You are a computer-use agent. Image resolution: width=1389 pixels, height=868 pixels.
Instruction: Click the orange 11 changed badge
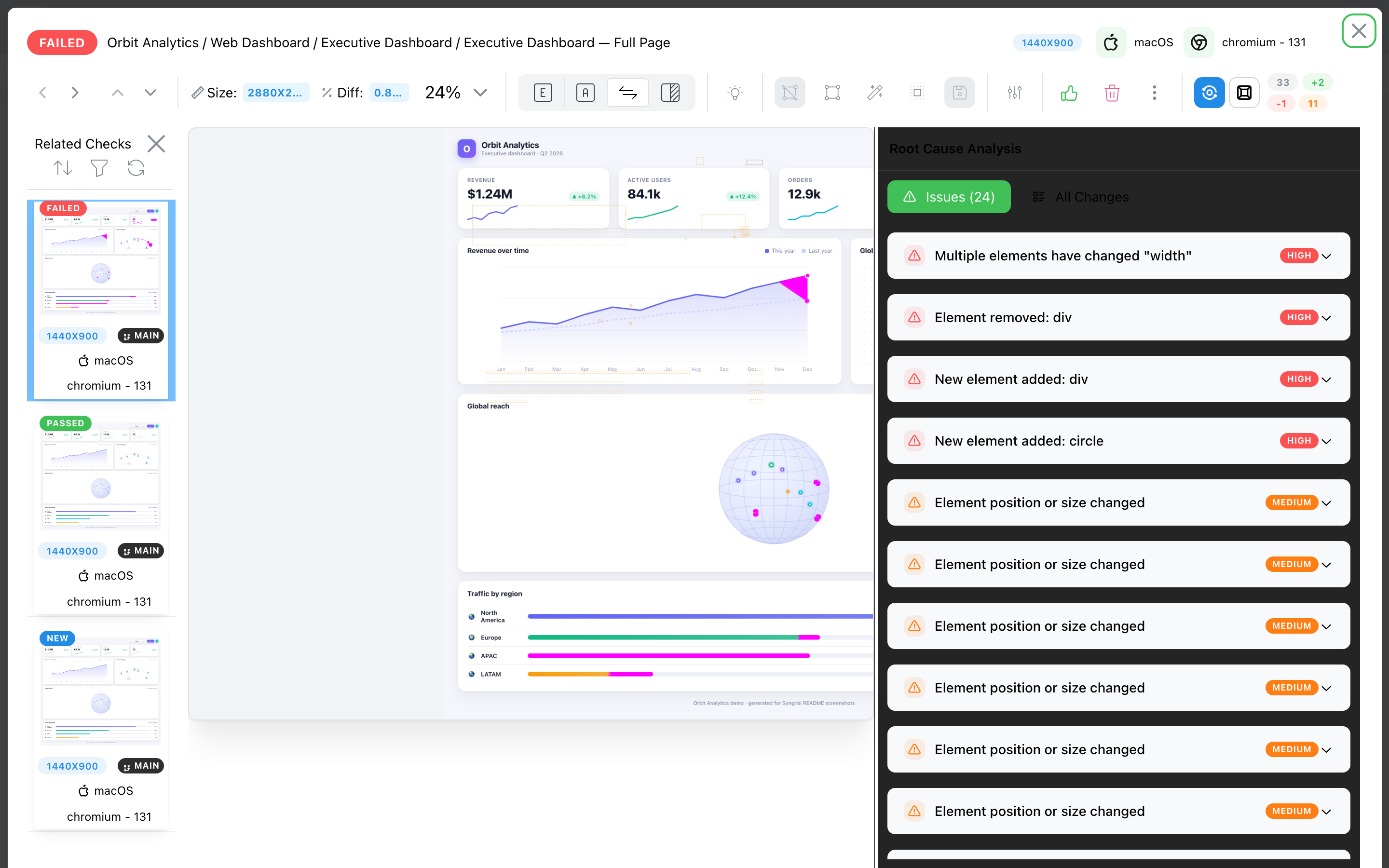coord(1313,104)
